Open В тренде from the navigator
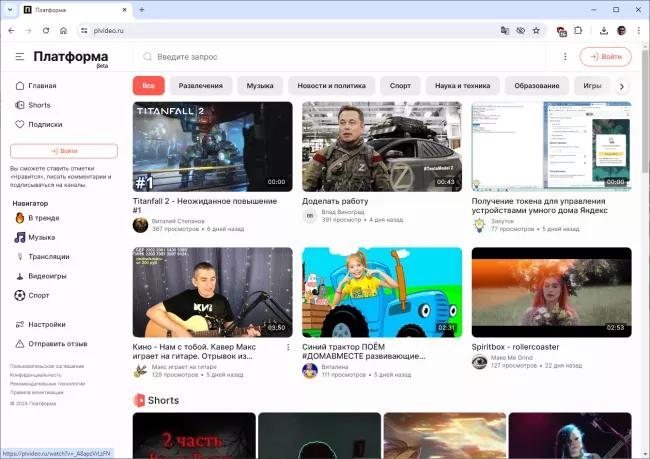The height and width of the screenshot is (459, 650). (43, 218)
